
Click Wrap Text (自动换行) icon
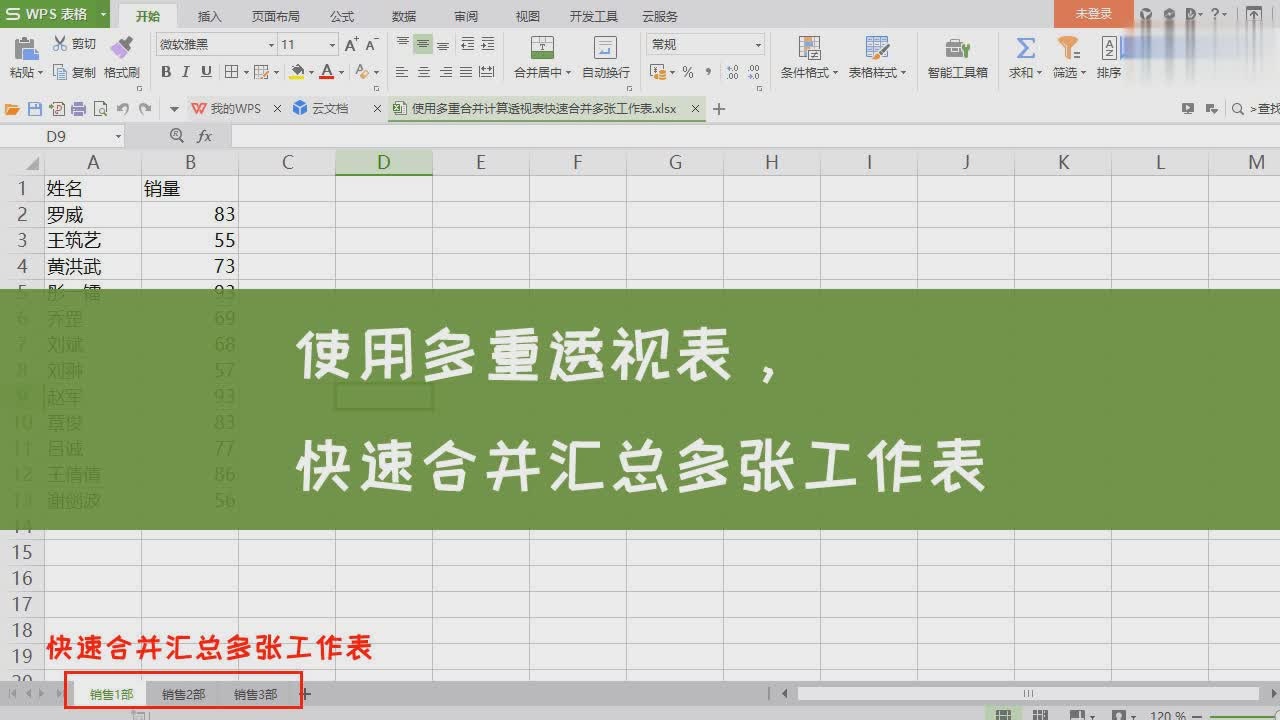[x=605, y=47]
